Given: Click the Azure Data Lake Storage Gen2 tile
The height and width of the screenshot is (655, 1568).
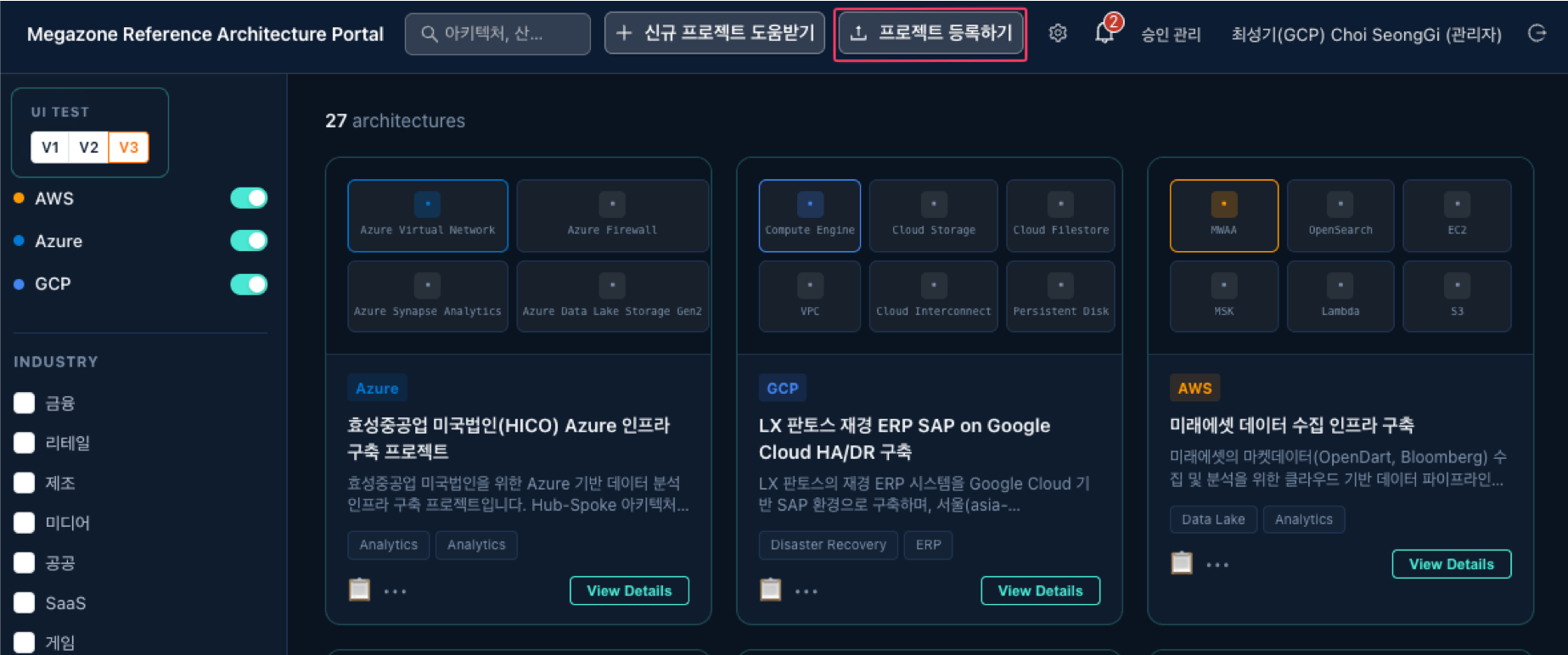Looking at the screenshot, I should pyautogui.click(x=612, y=296).
